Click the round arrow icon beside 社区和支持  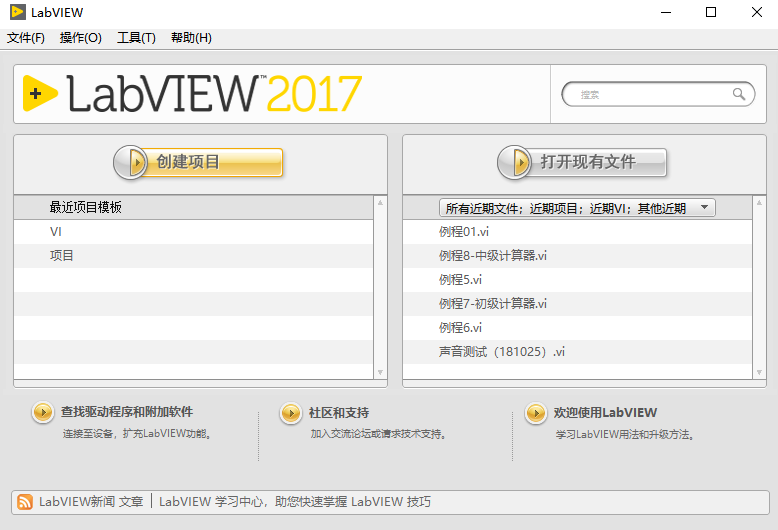pyautogui.click(x=291, y=413)
